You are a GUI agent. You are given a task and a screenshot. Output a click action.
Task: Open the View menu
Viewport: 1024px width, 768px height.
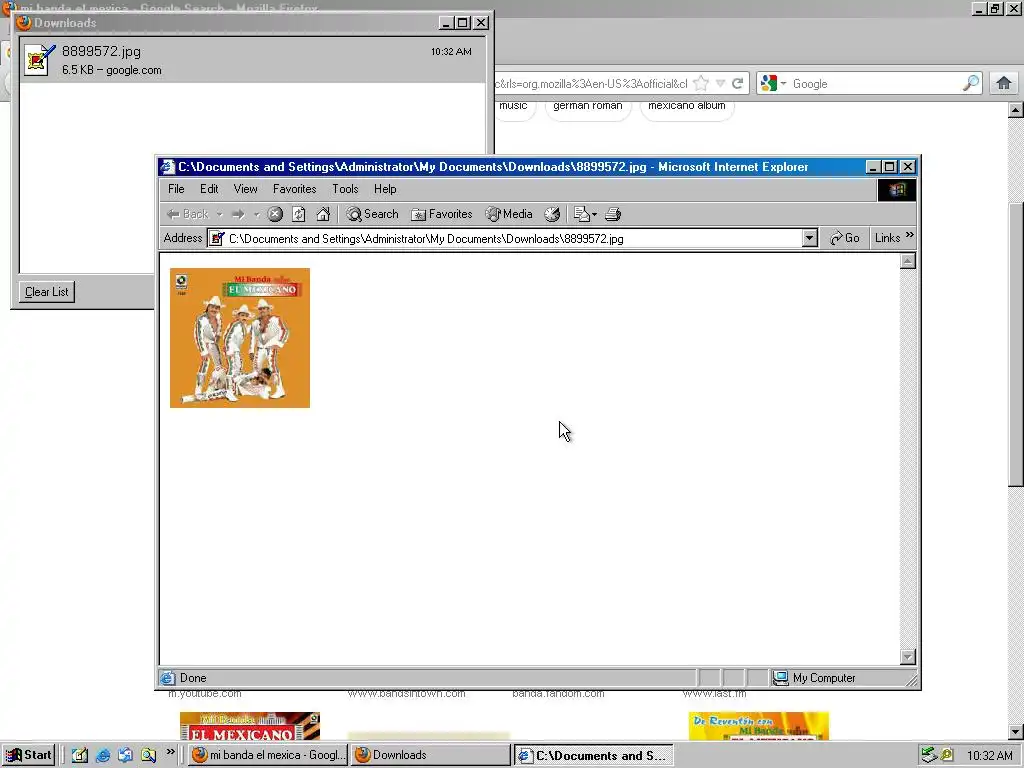(x=246, y=189)
